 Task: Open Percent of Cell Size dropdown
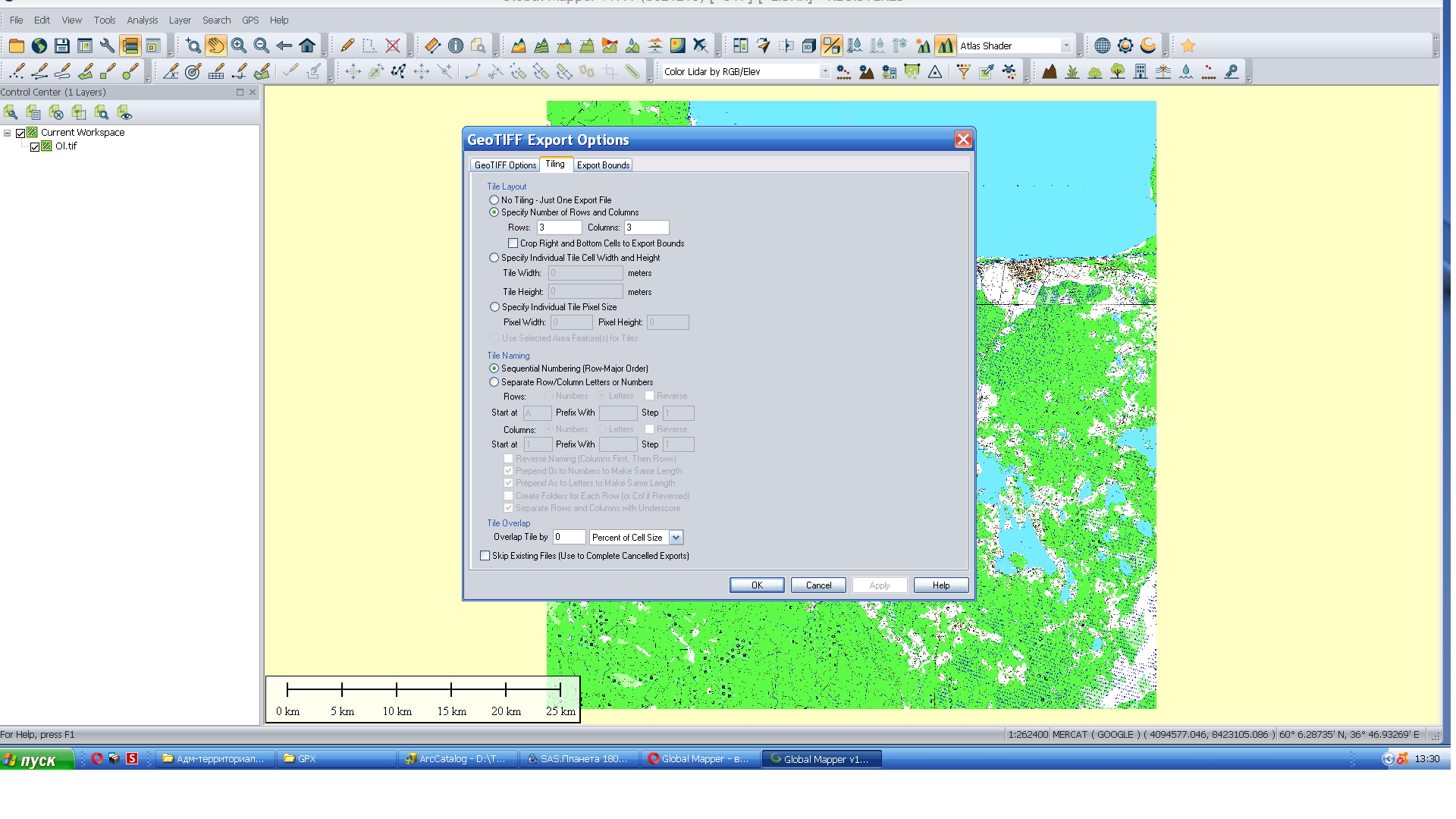[676, 538]
